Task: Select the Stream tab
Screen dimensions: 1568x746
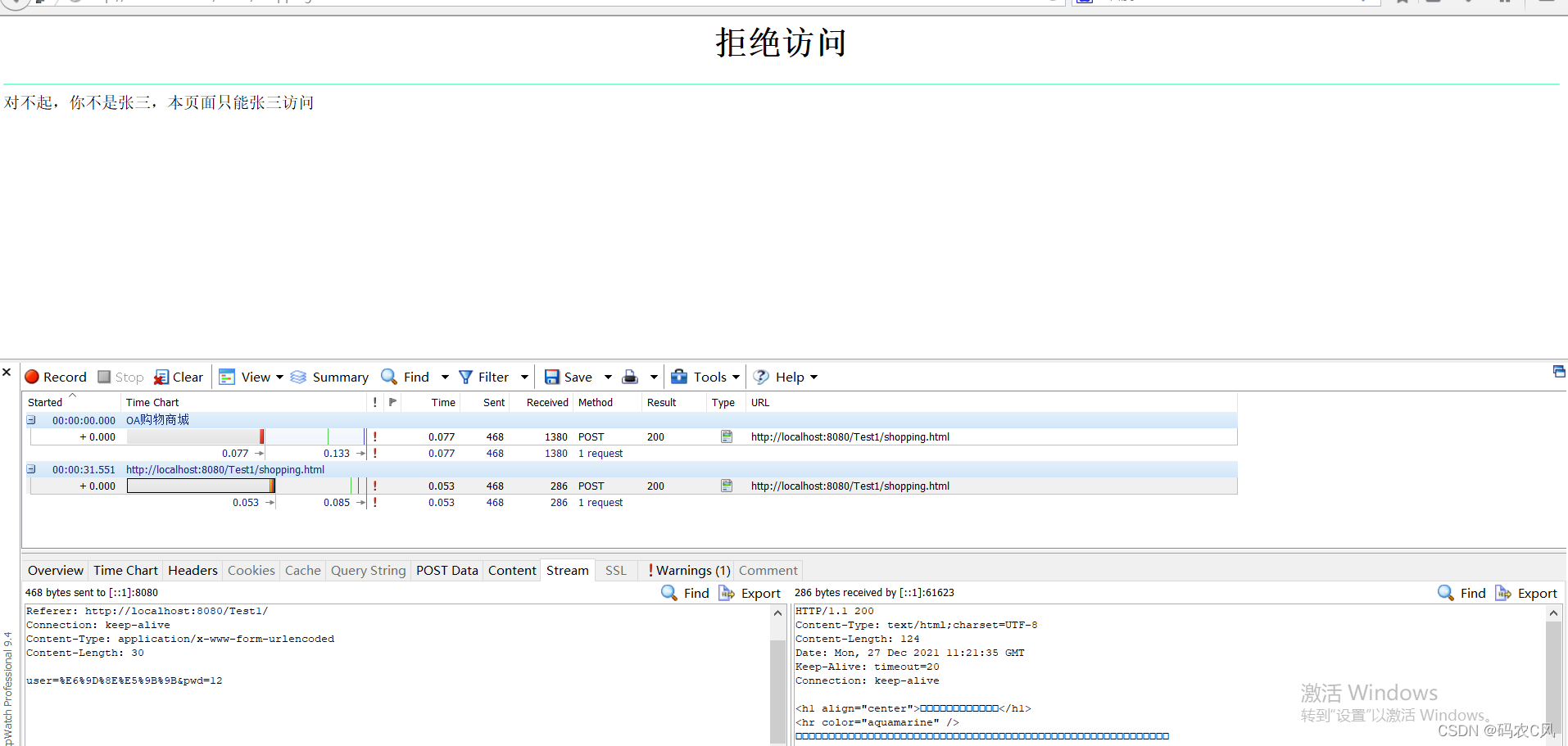Action: 568,571
